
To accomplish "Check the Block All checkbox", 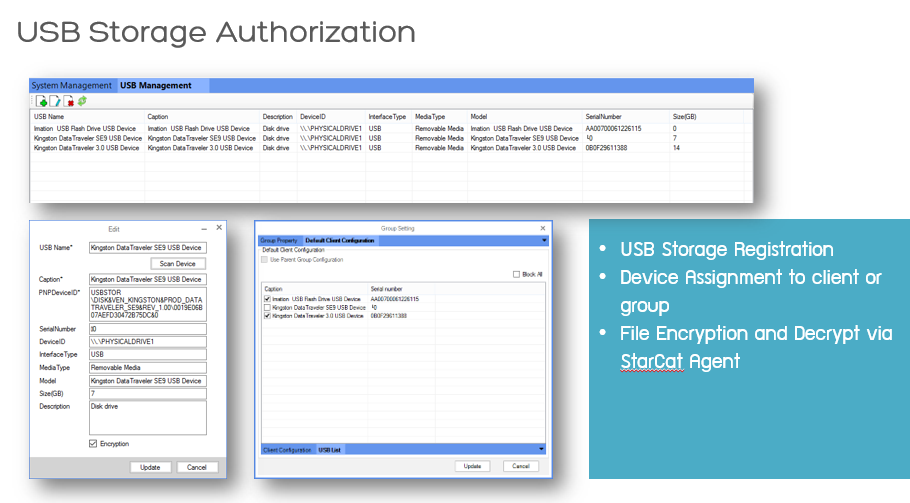I will (516, 274).
